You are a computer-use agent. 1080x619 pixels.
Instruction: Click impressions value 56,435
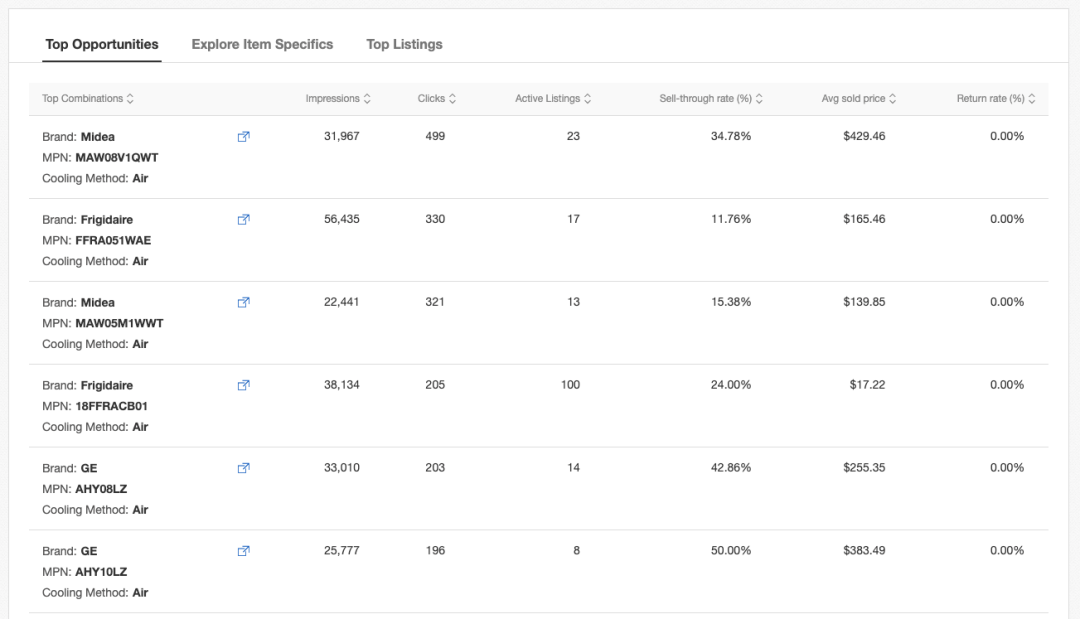click(x=342, y=219)
